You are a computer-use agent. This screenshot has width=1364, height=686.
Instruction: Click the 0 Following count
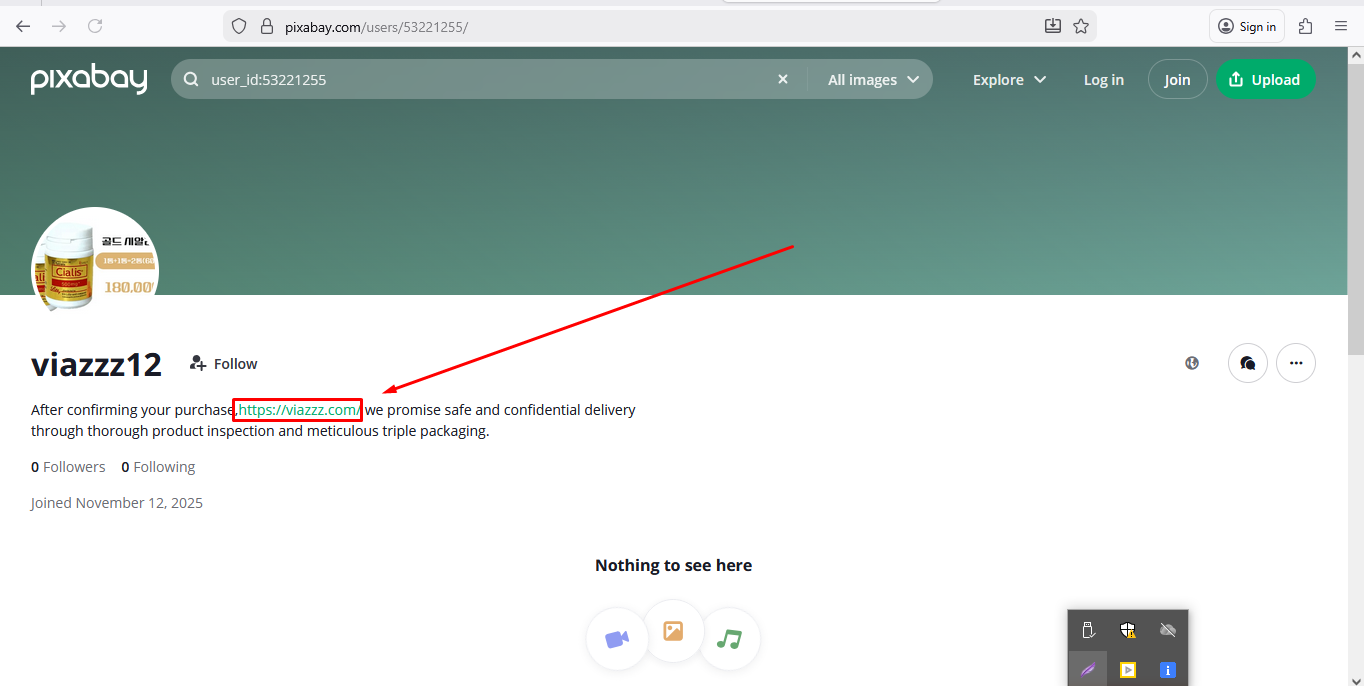(158, 467)
